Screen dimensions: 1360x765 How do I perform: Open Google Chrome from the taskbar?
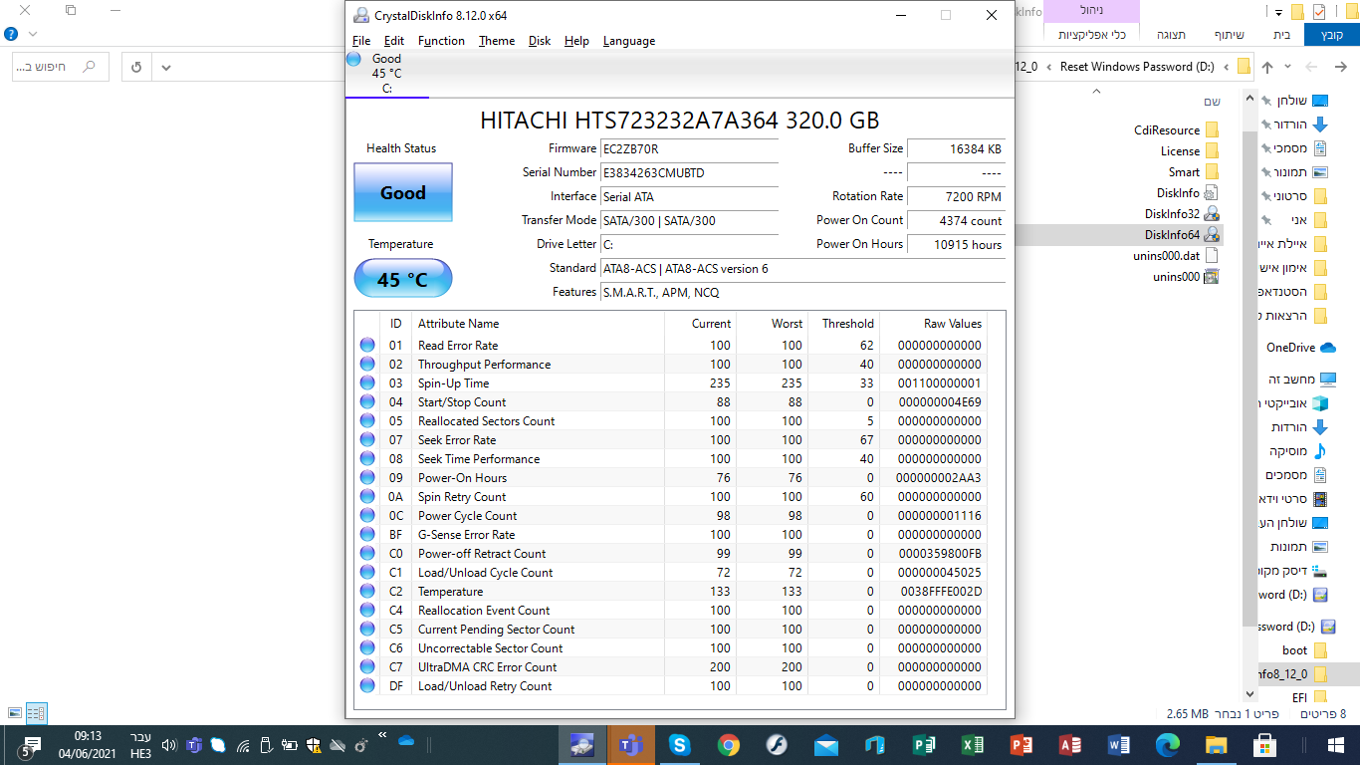[728, 745]
